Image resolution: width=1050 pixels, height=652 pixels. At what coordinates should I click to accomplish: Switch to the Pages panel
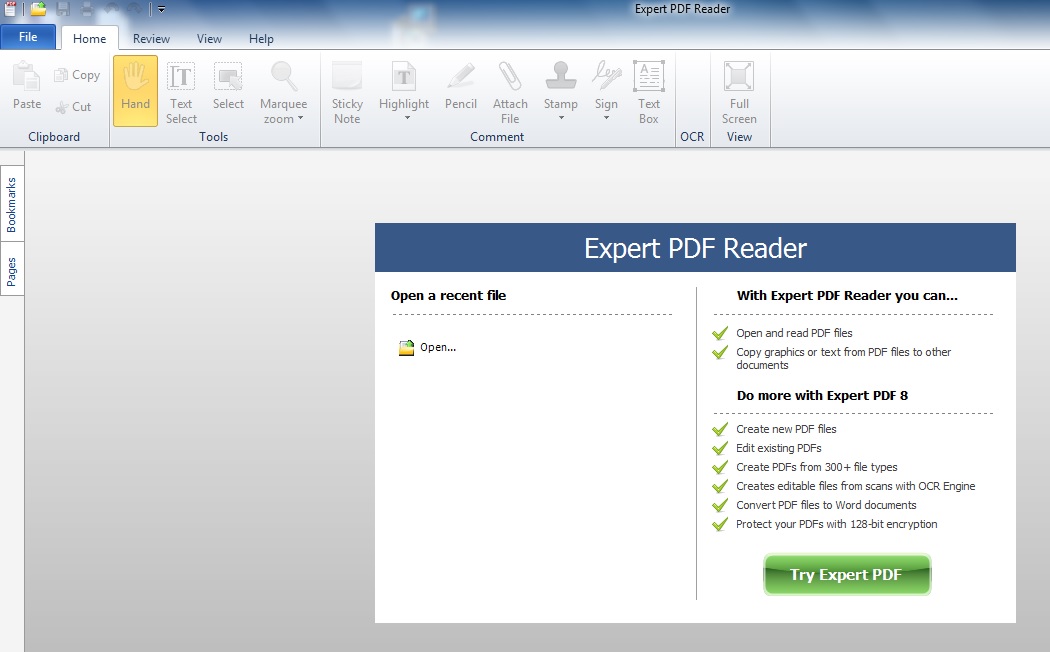[x=12, y=271]
